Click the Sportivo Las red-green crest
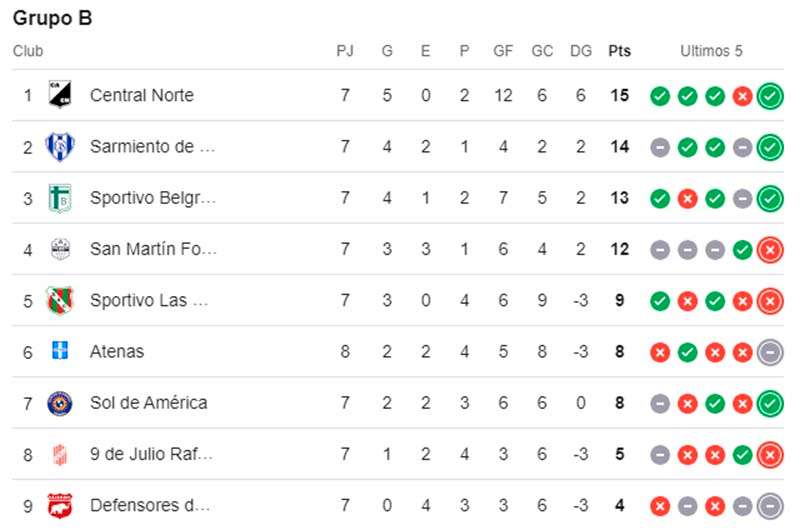Viewport: 800px width, 530px height. tap(60, 300)
